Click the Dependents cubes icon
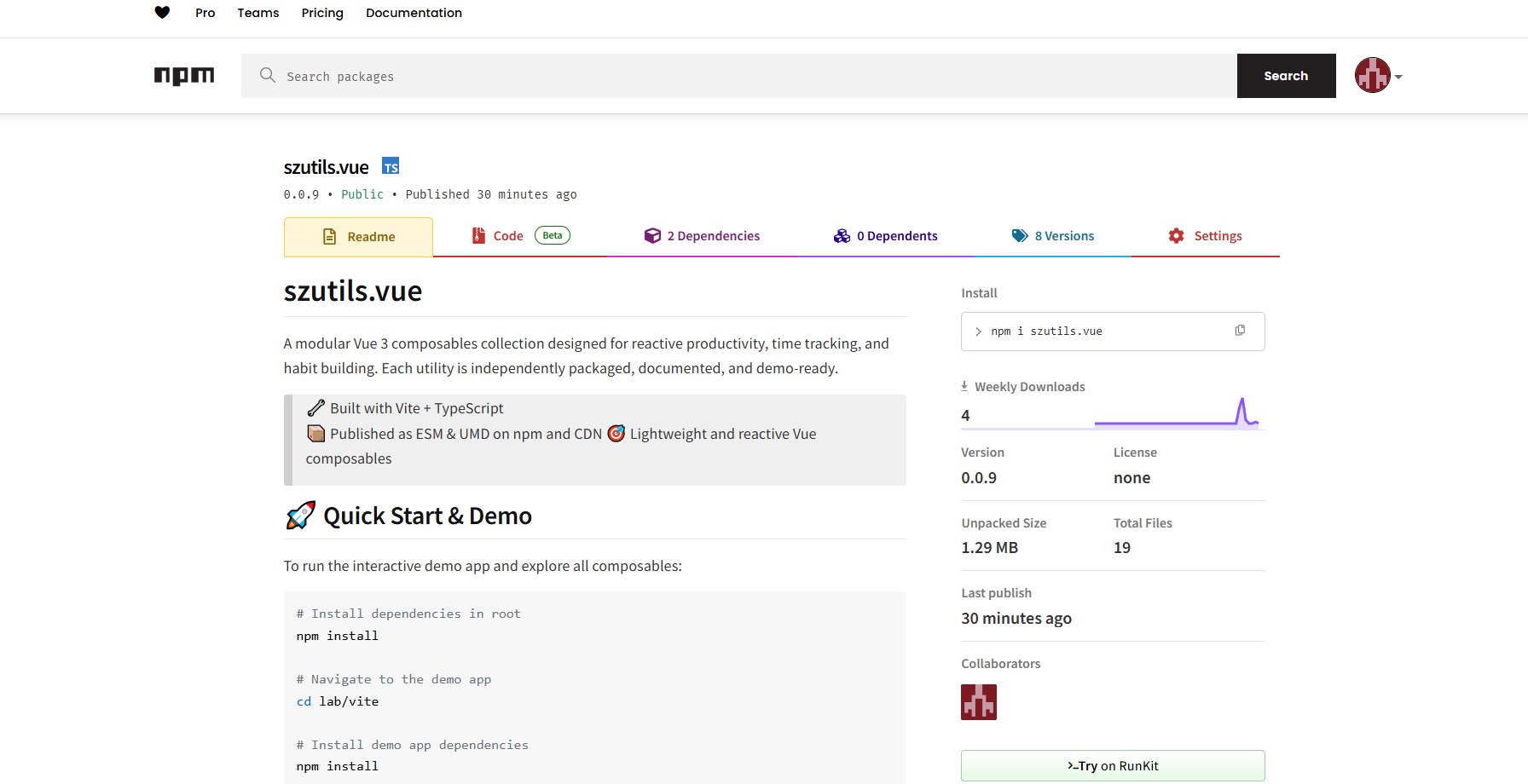The width and height of the screenshot is (1528, 784). 842,236
